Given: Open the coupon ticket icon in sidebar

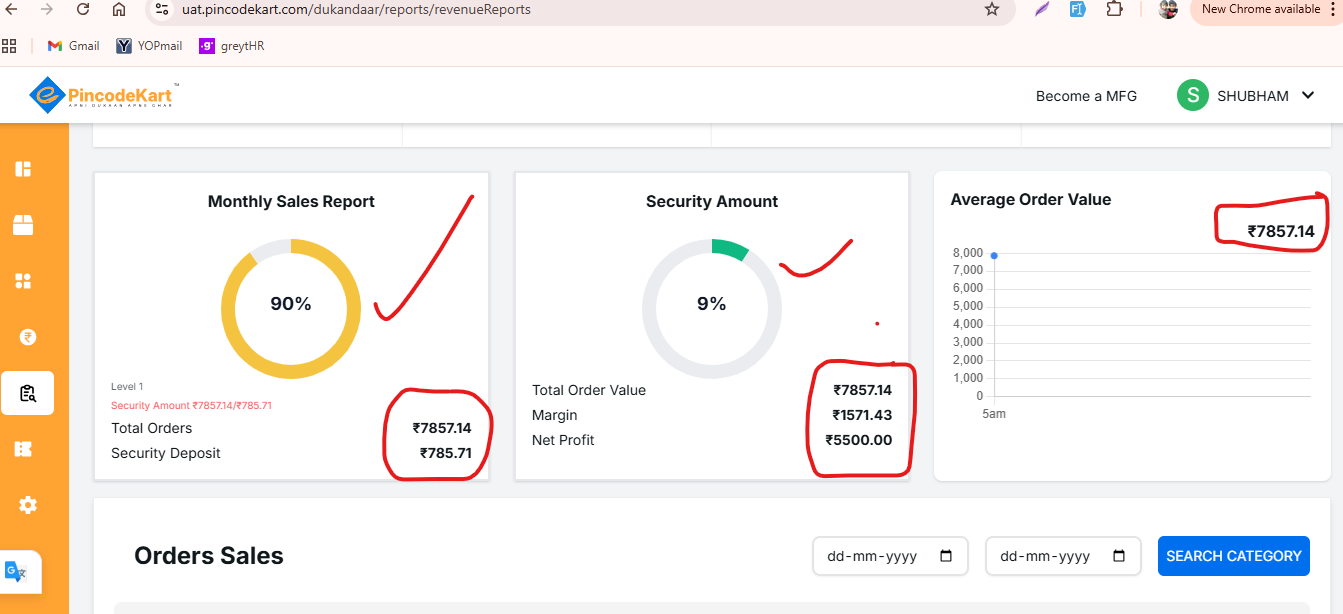Looking at the screenshot, I should (23, 449).
